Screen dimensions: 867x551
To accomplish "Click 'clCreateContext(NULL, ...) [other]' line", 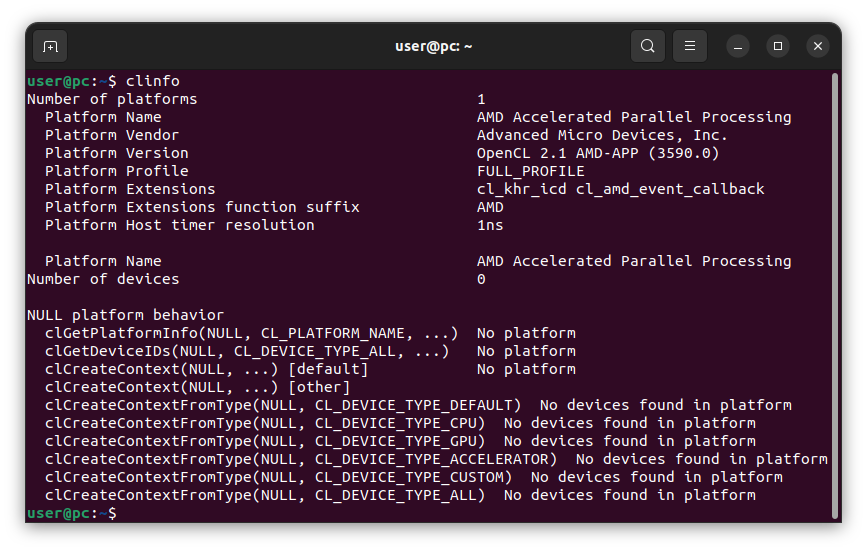I will (197, 387).
